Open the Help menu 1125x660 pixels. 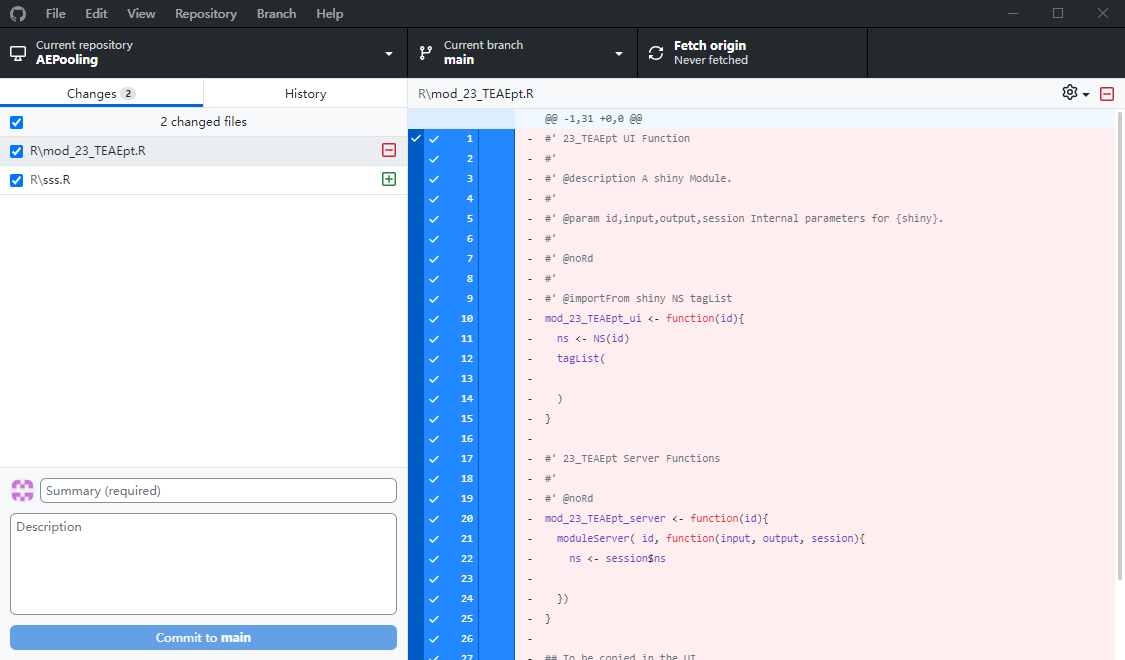(329, 14)
